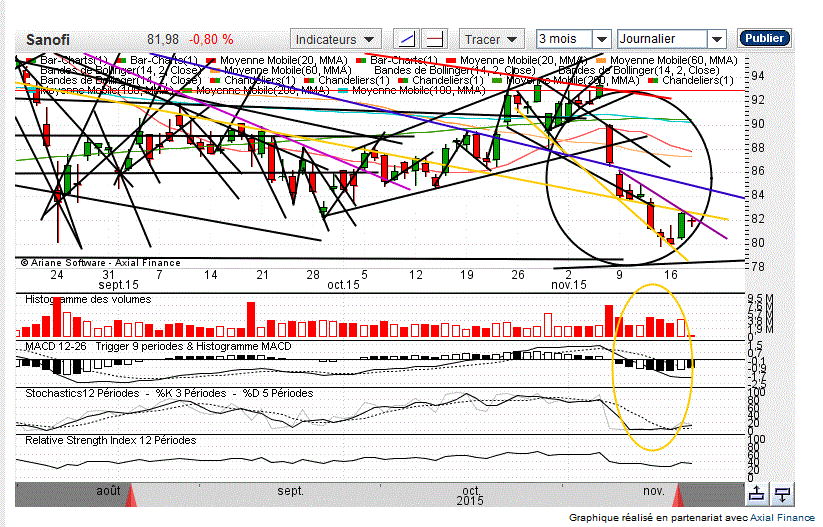Screen dimensions: 823x527
Task: Open the Indicateurs dropdown menu
Action: (x=334, y=39)
